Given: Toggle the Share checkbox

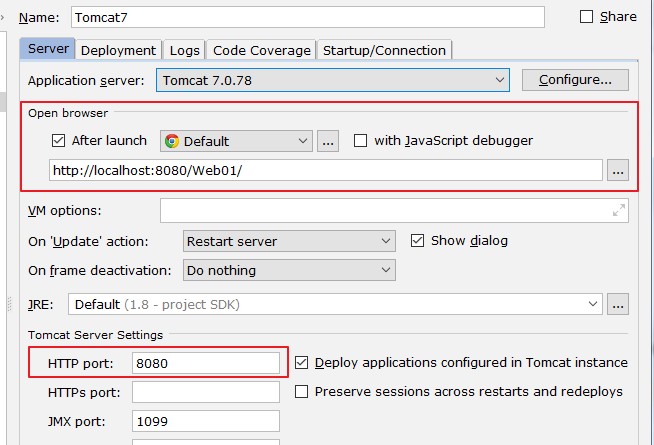Looking at the screenshot, I should coord(587,17).
